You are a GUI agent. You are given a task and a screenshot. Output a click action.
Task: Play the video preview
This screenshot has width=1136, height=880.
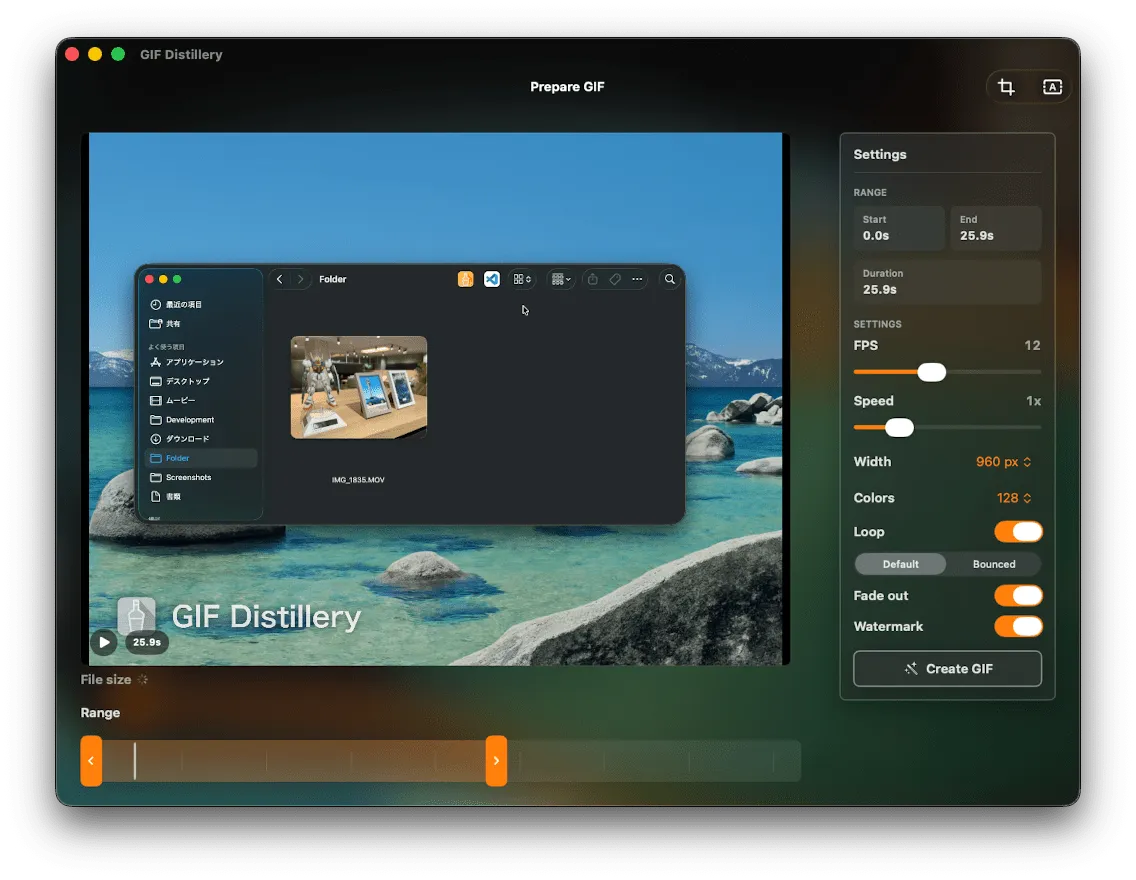104,642
